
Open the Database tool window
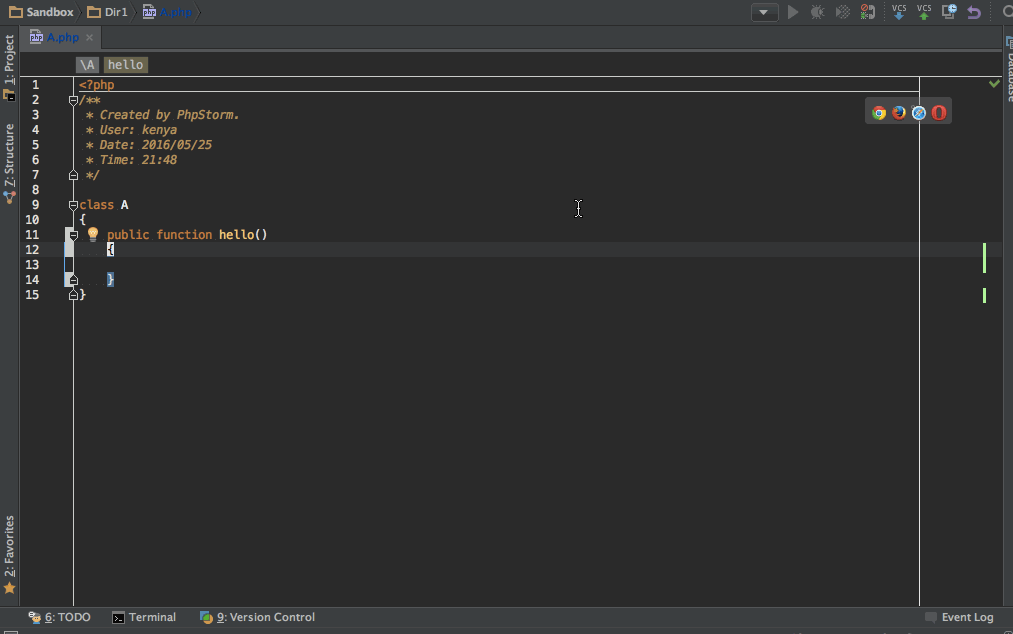click(x=1008, y=69)
